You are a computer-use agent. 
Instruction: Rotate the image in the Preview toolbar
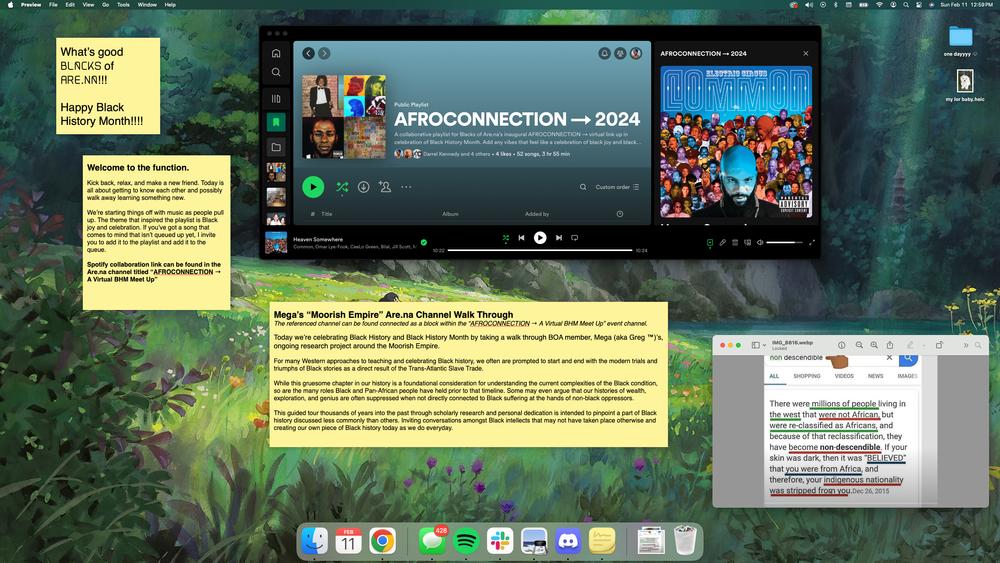pyautogui.click(x=939, y=345)
